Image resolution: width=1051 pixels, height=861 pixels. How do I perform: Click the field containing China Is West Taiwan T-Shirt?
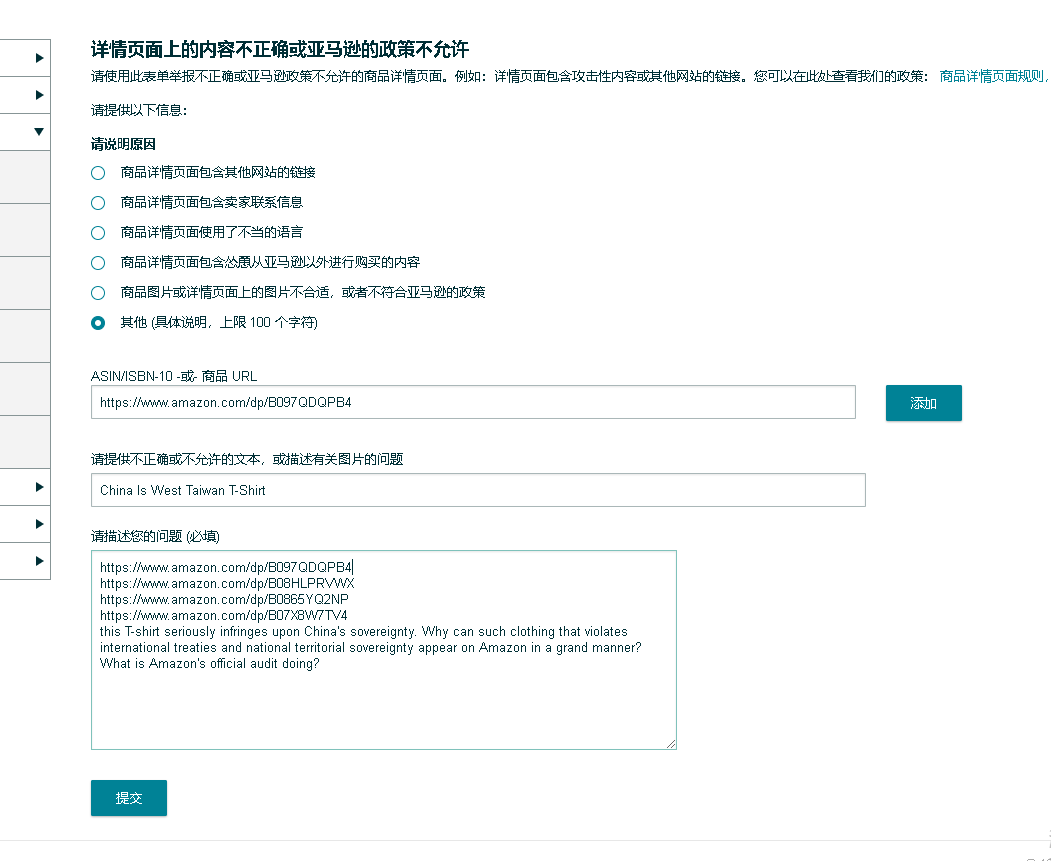click(x=478, y=490)
